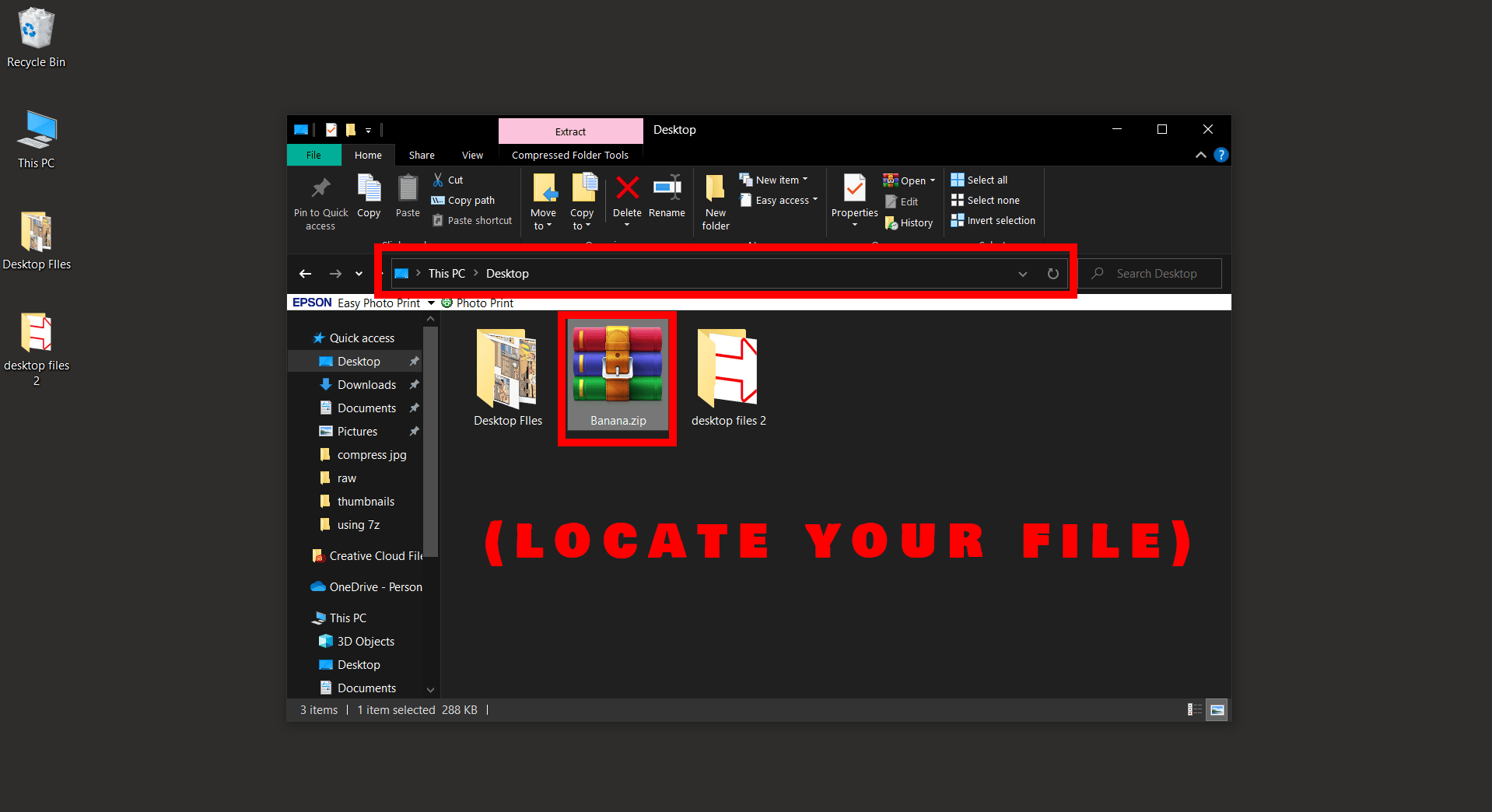
Task: Click the Extract button
Action: tap(570, 131)
